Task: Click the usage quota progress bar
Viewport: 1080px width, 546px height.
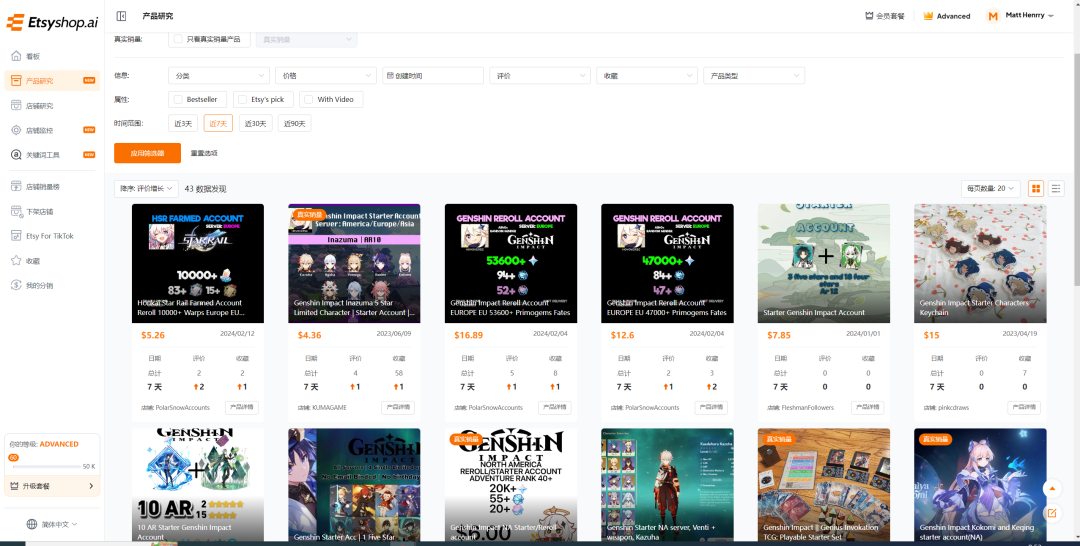Action: [x=45, y=466]
